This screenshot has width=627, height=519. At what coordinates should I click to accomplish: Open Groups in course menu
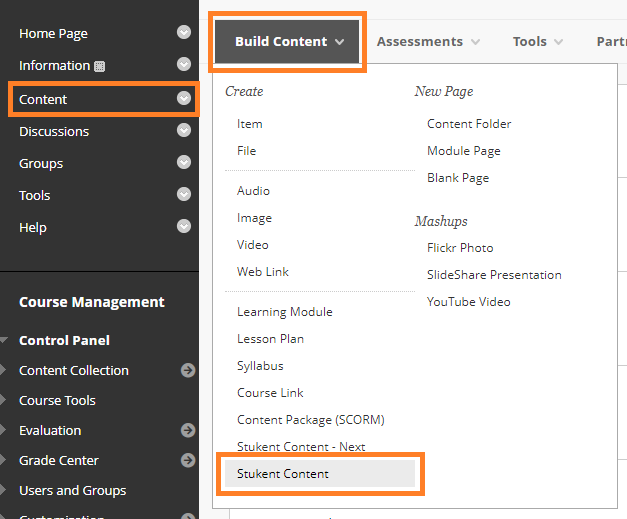(41, 164)
